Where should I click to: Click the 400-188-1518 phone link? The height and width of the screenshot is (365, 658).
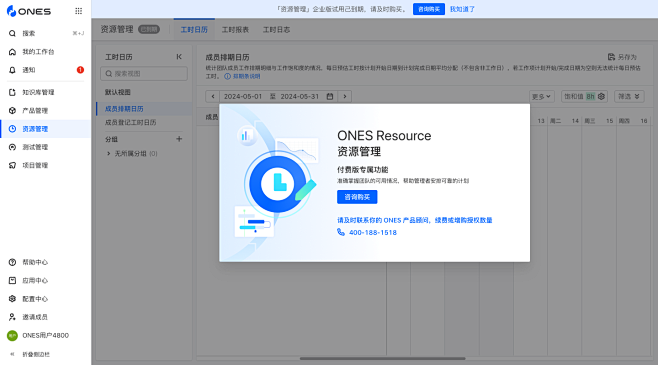[373, 232]
